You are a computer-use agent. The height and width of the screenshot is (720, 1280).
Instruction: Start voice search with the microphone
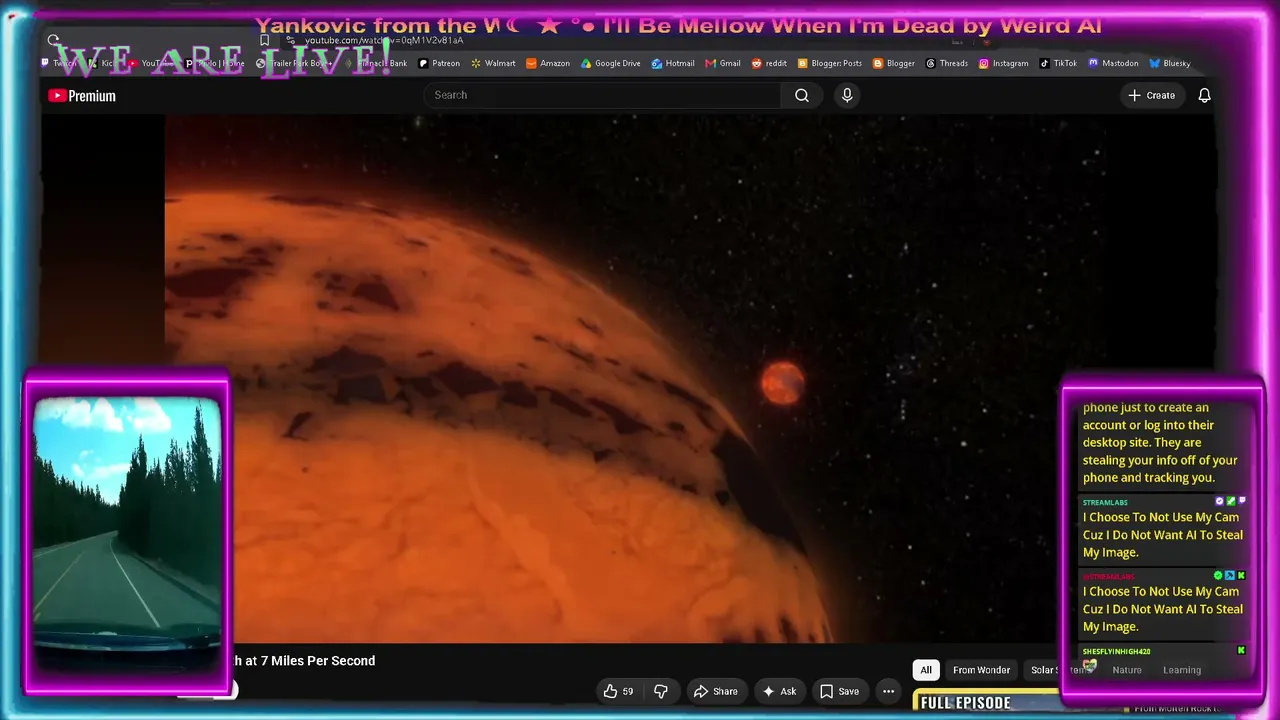tap(847, 95)
